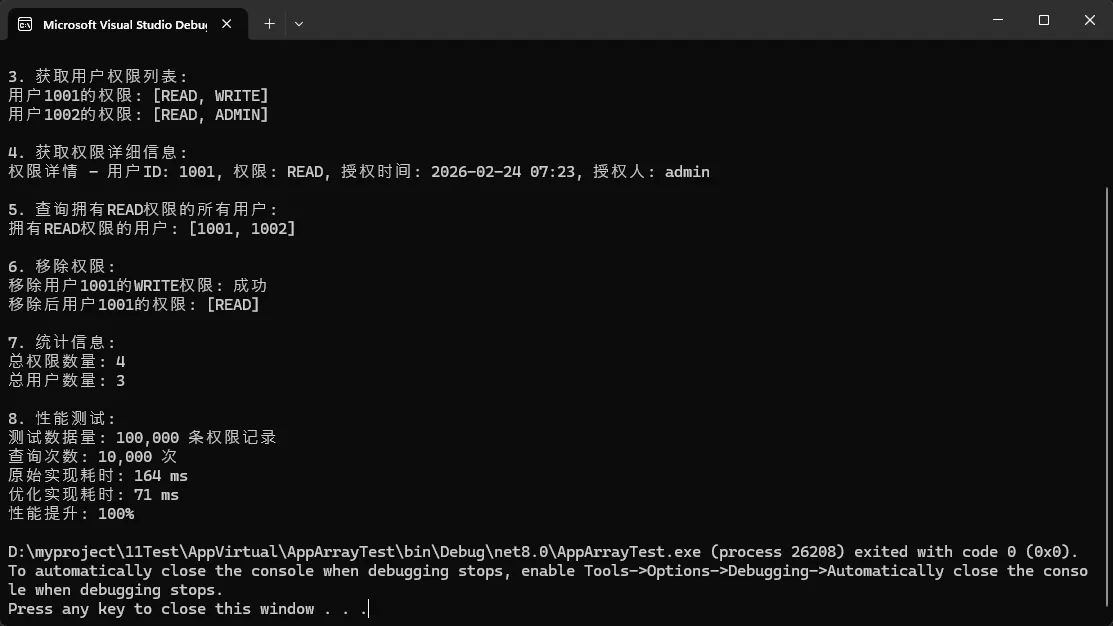Viewport: 1113px width, 626px height.
Task: Click the "8. 性能测试" section heading
Action: coord(62,419)
